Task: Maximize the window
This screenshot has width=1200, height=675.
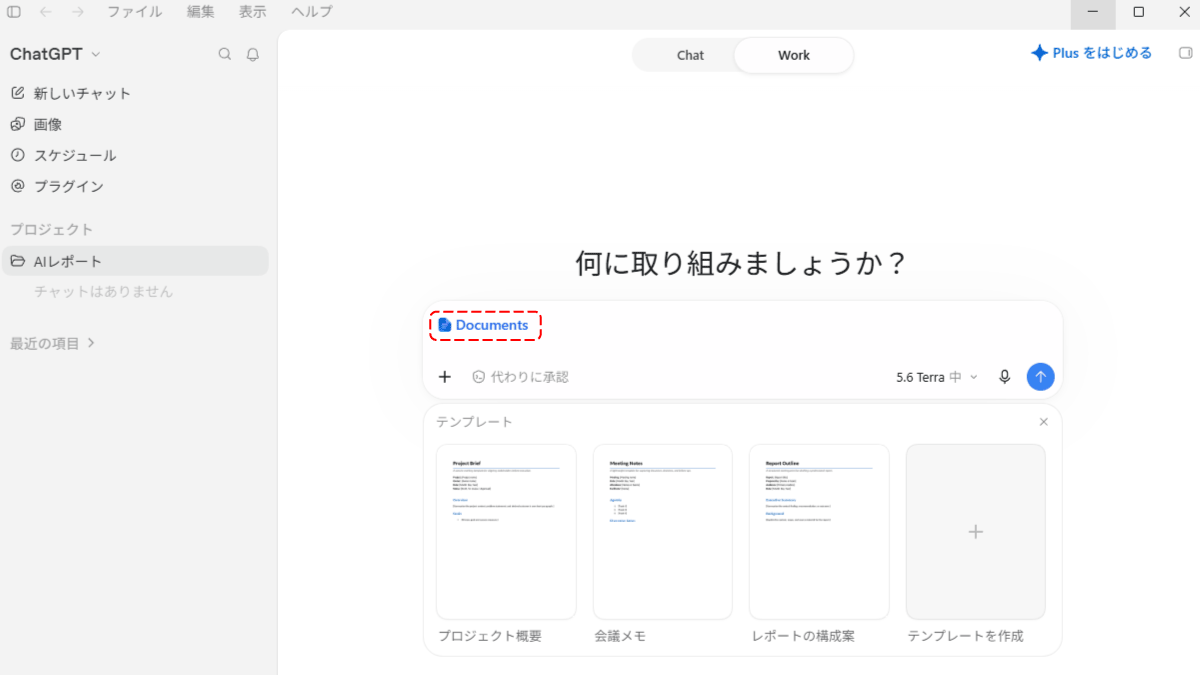Action: click(x=1138, y=12)
